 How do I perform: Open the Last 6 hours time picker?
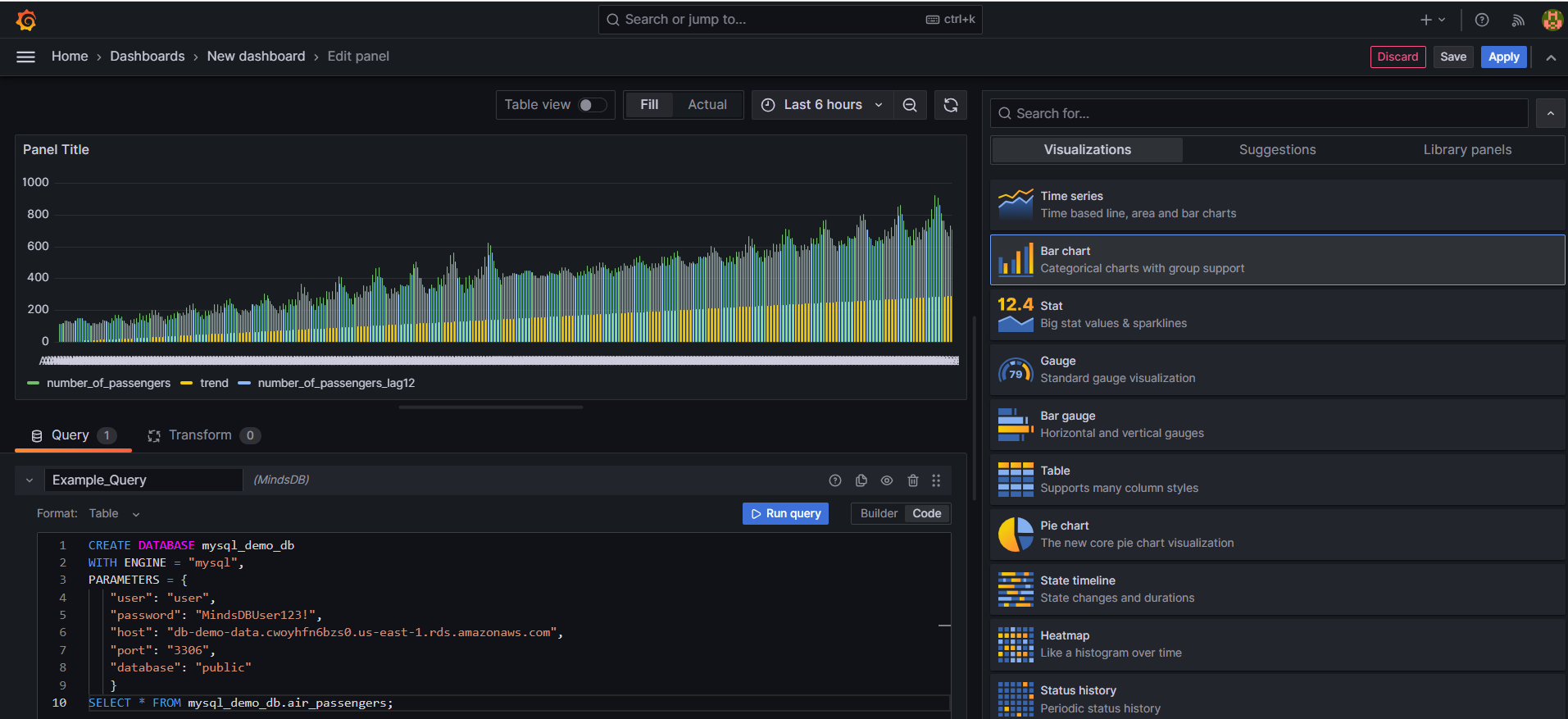pyautogui.click(x=823, y=105)
